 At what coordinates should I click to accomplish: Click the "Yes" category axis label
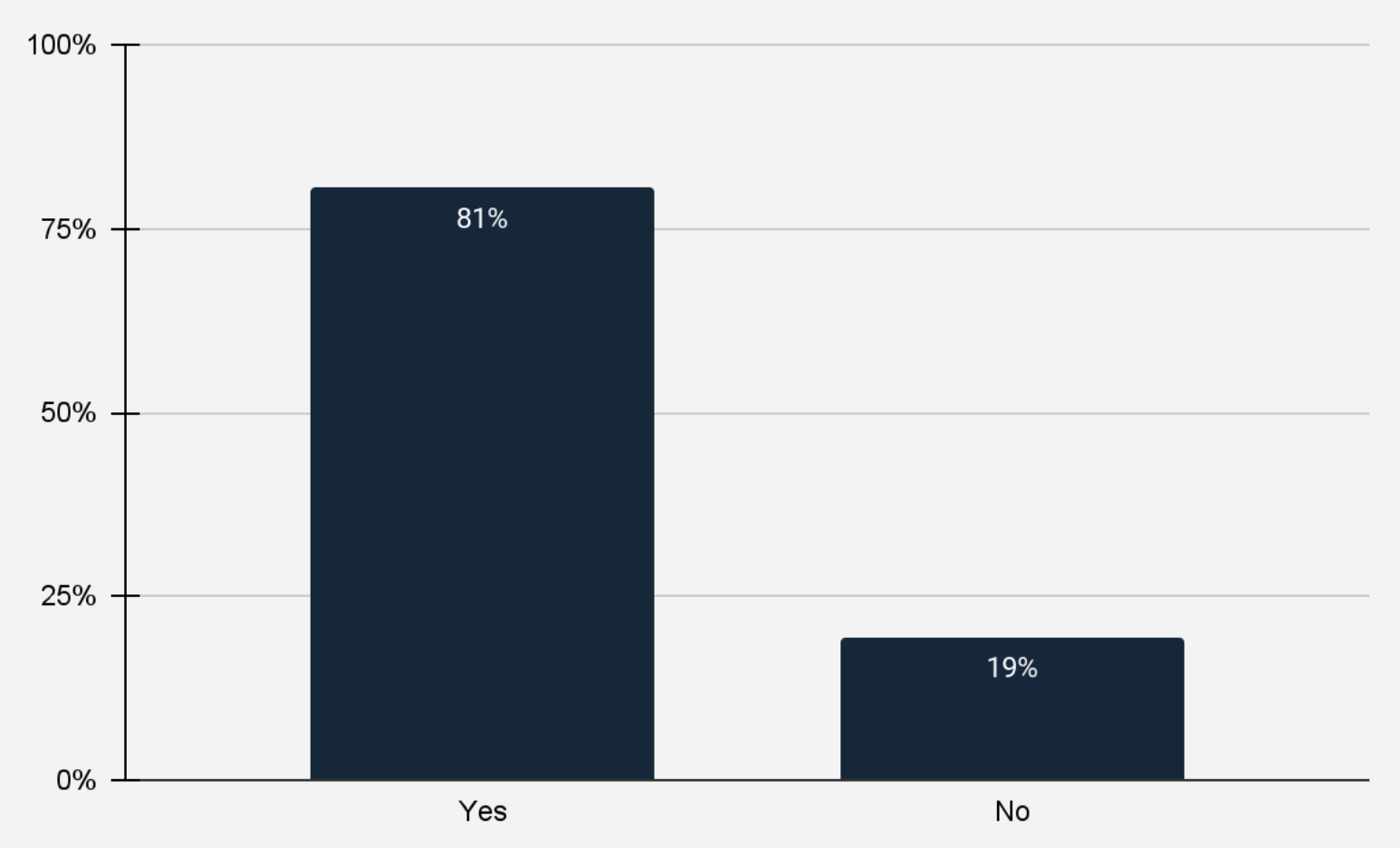(482, 811)
